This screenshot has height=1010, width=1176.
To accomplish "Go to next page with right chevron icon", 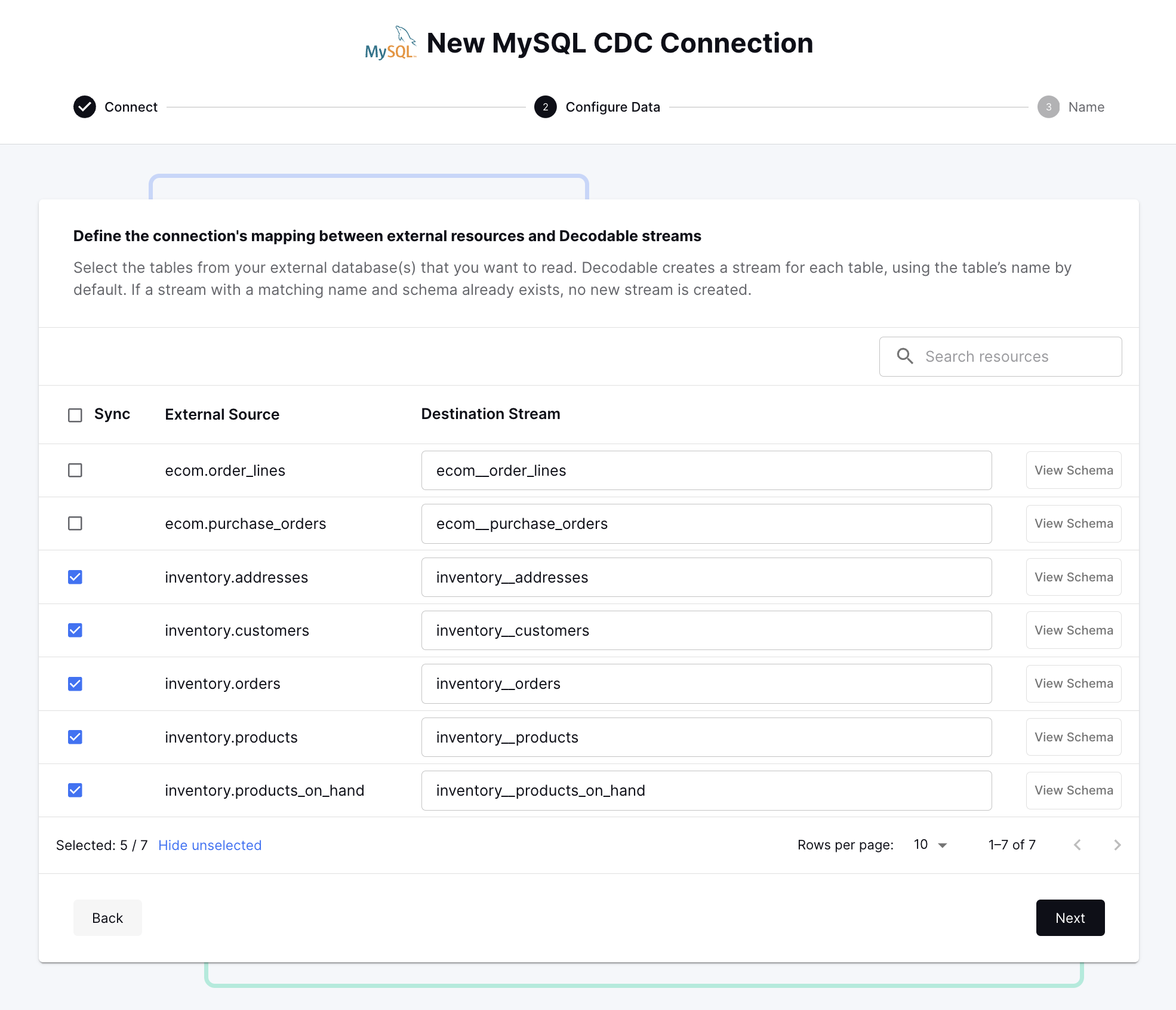I will click(x=1117, y=845).
